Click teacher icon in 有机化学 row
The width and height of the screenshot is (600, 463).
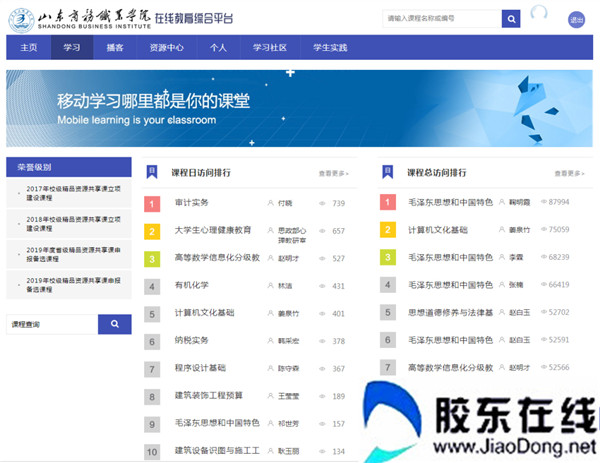pos(271,285)
